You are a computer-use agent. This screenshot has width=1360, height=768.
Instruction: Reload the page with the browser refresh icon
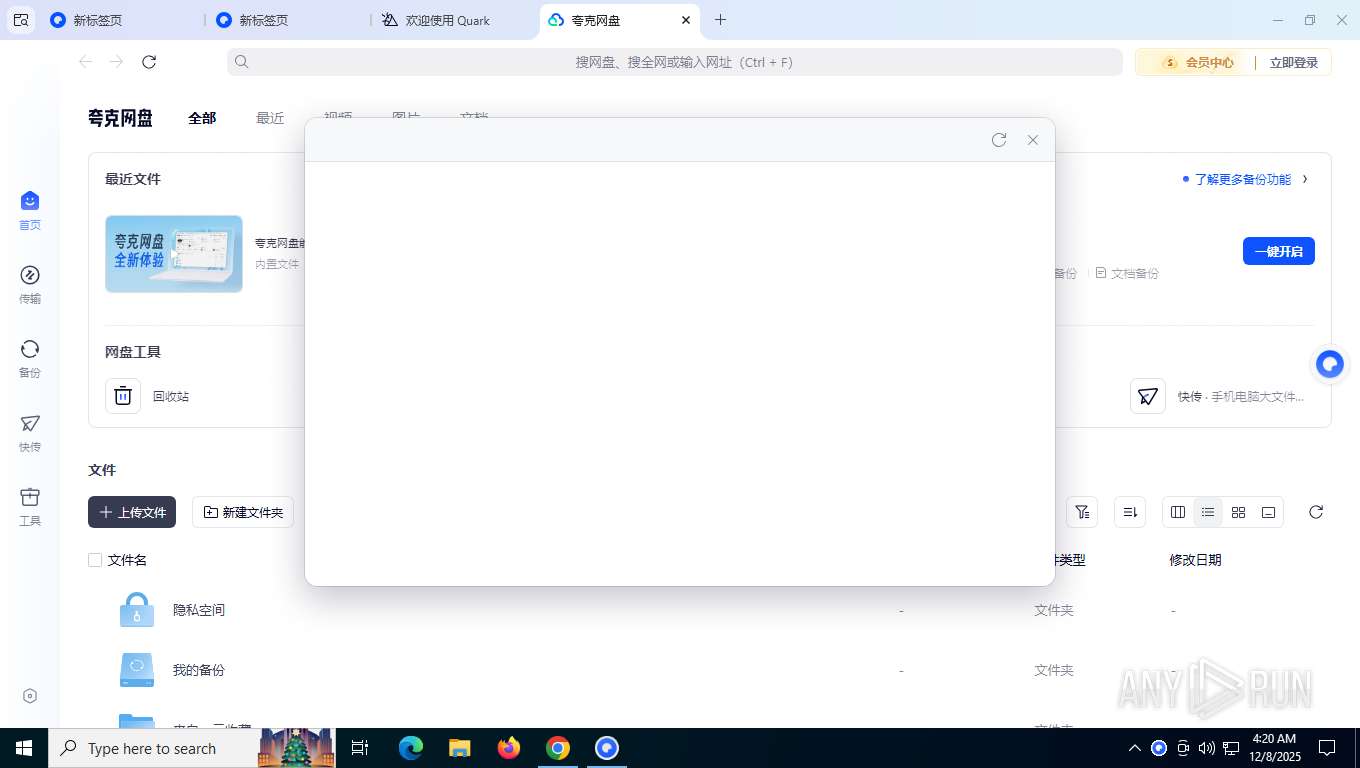(x=149, y=62)
